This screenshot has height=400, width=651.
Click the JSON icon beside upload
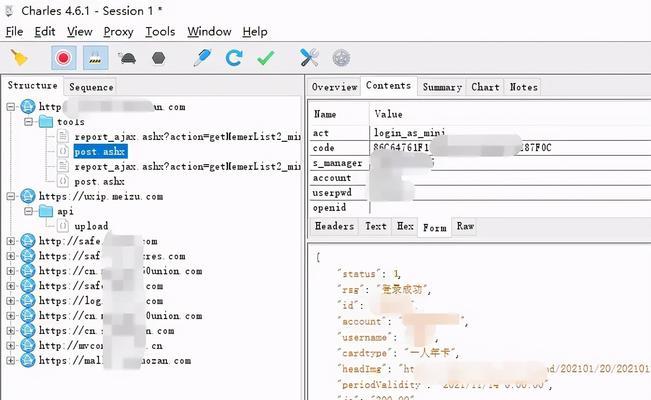point(63,226)
